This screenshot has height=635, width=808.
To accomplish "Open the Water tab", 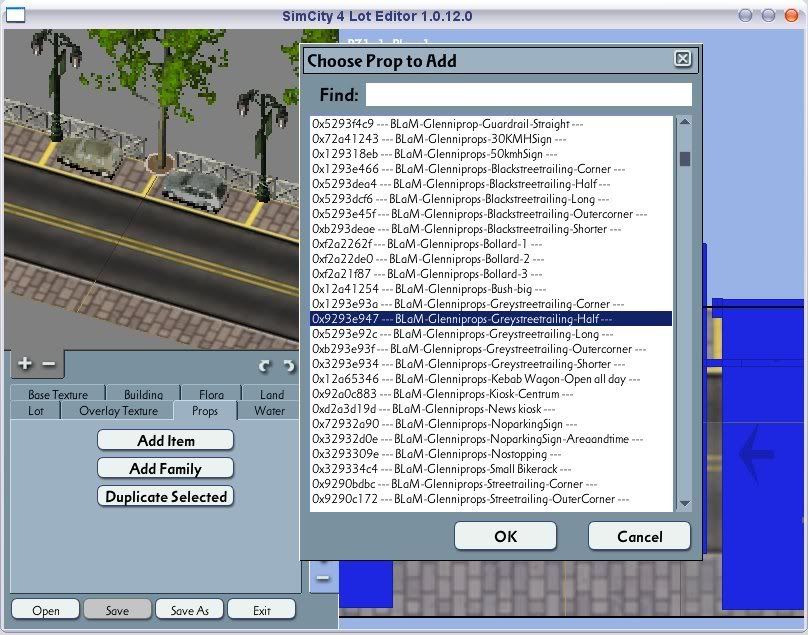I will point(269,411).
